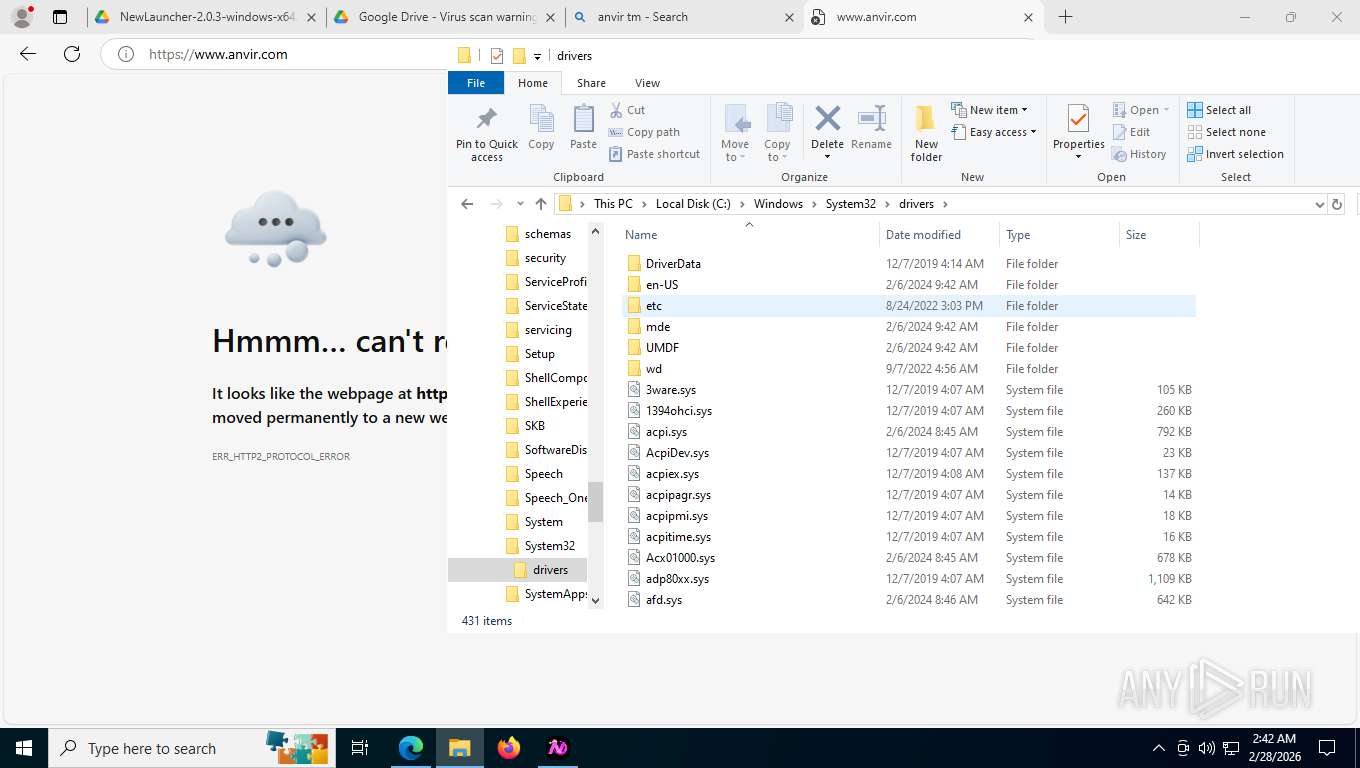The image size is (1360, 768).
Task: Click Select none in ribbon
Action: (x=1226, y=132)
